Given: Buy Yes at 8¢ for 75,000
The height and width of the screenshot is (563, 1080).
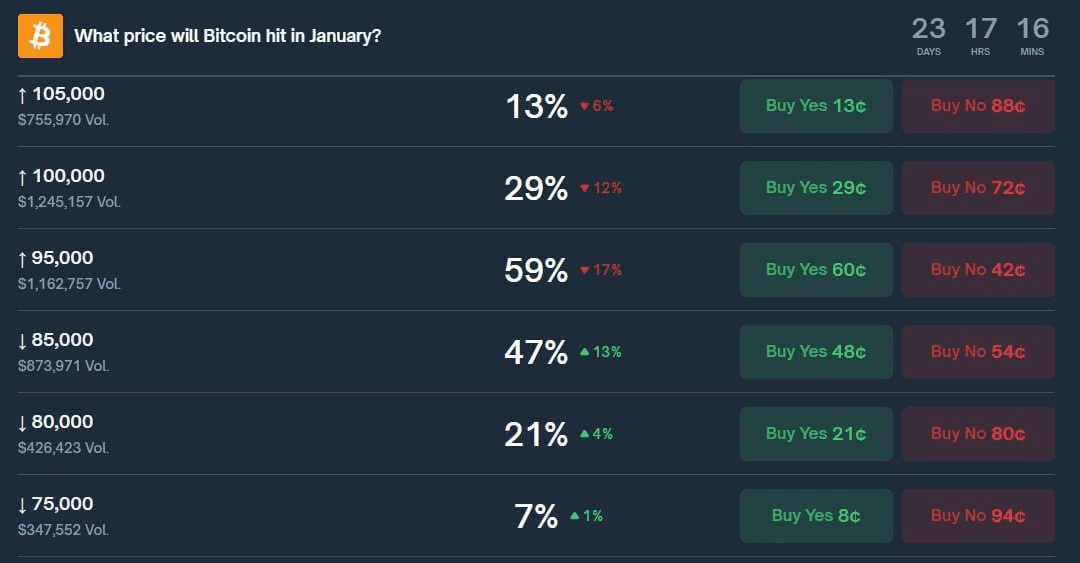Looking at the screenshot, I should point(816,516).
